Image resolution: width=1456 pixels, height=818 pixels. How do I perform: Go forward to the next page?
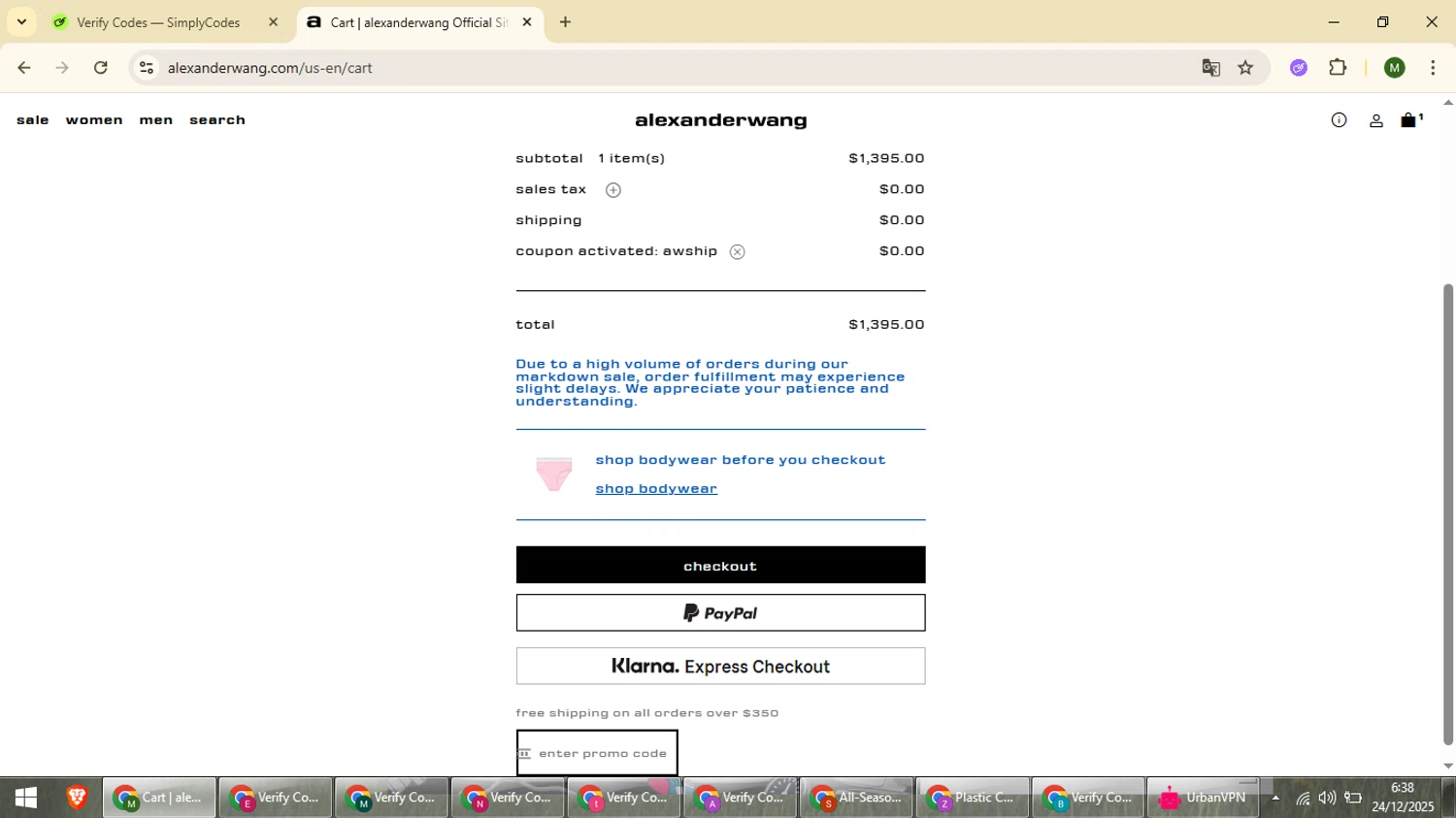[x=62, y=68]
